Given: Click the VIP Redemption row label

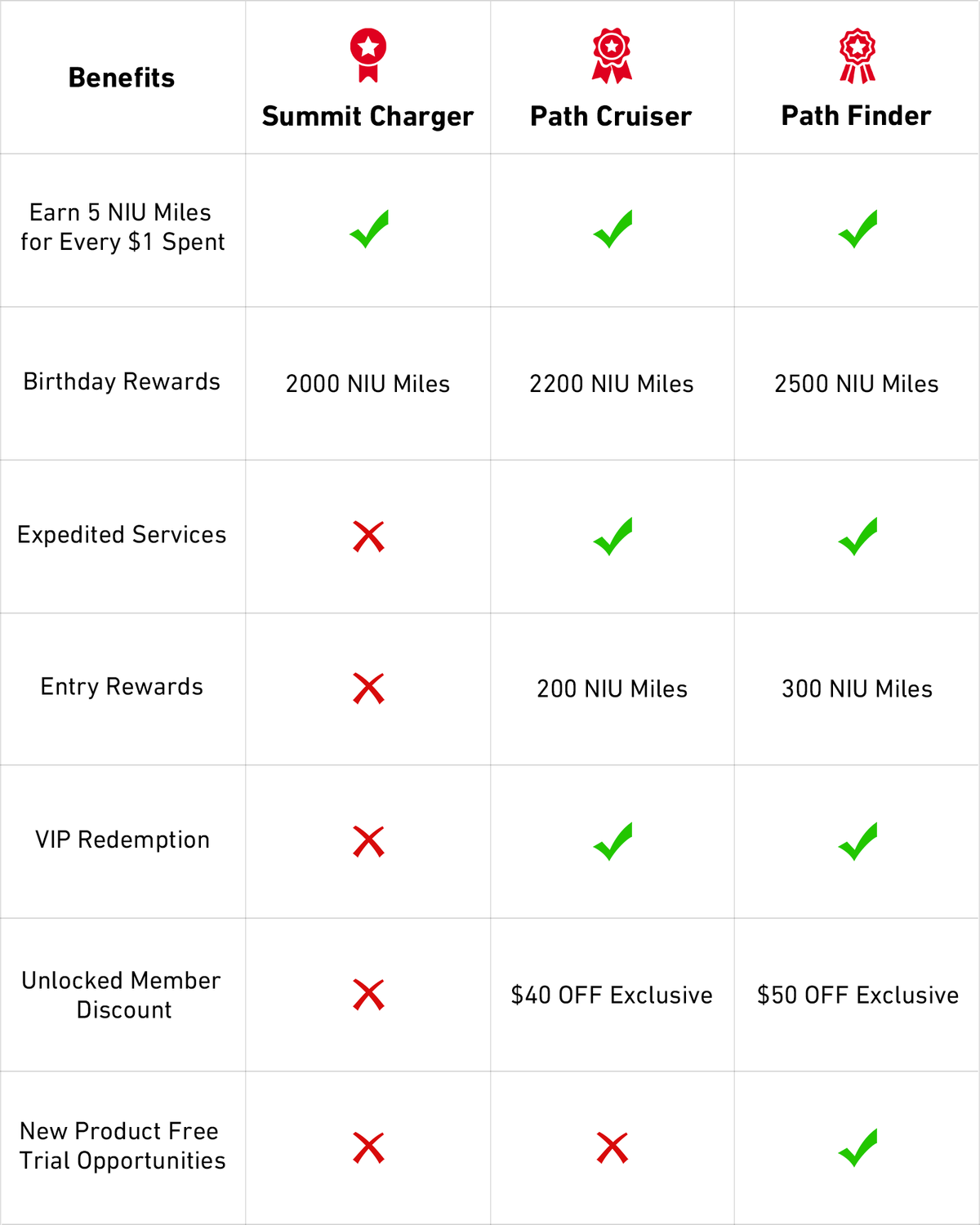Looking at the screenshot, I should tap(122, 840).
